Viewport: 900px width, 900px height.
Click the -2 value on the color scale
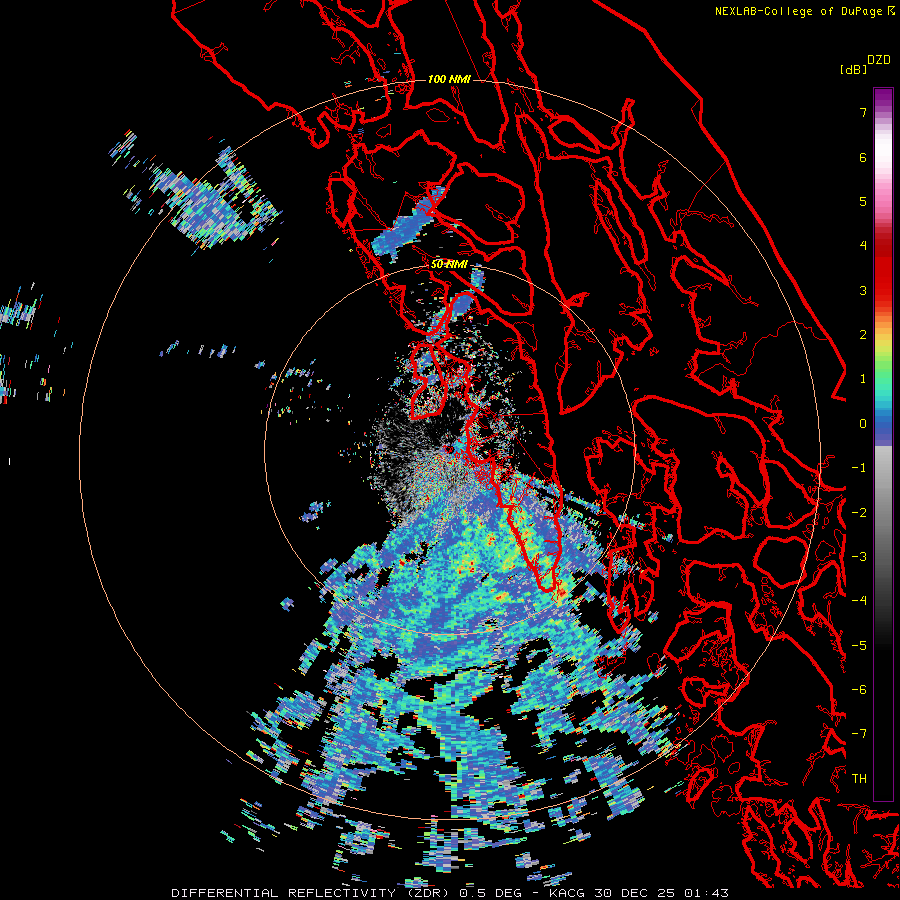tap(859, 513)
